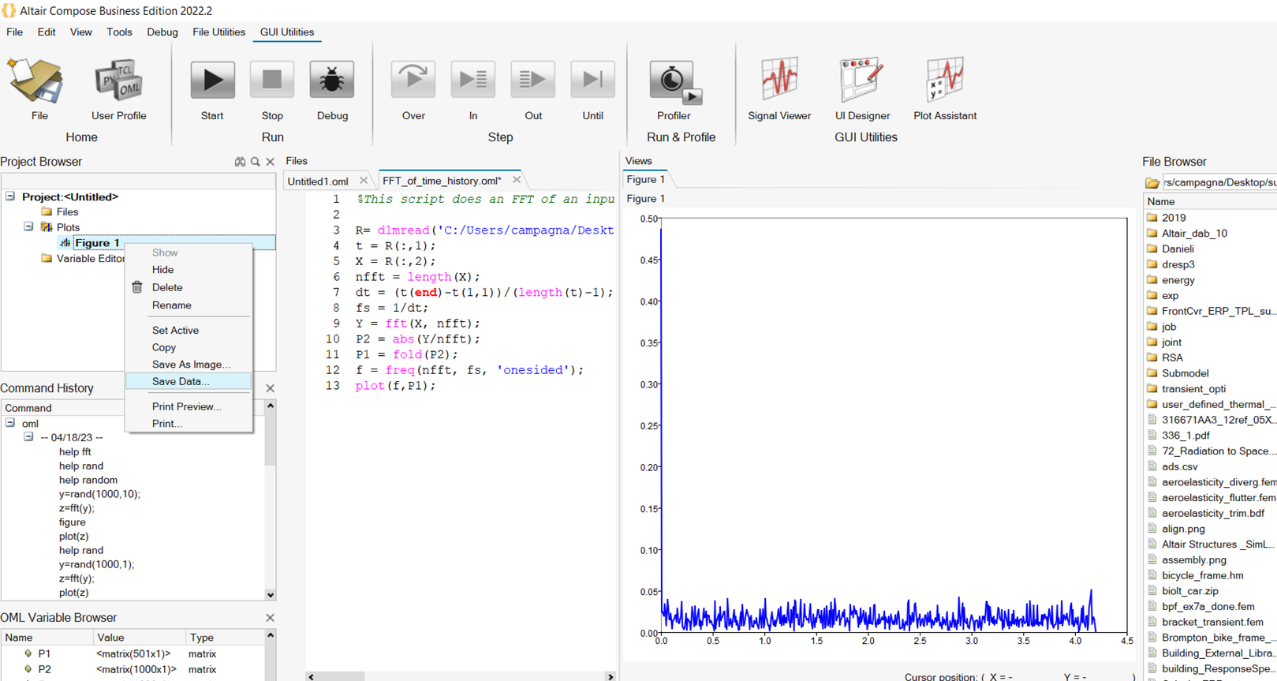This screenshot has width=1277, height=681.
Task: Open the Profiler tool
Action: point(675,82)
